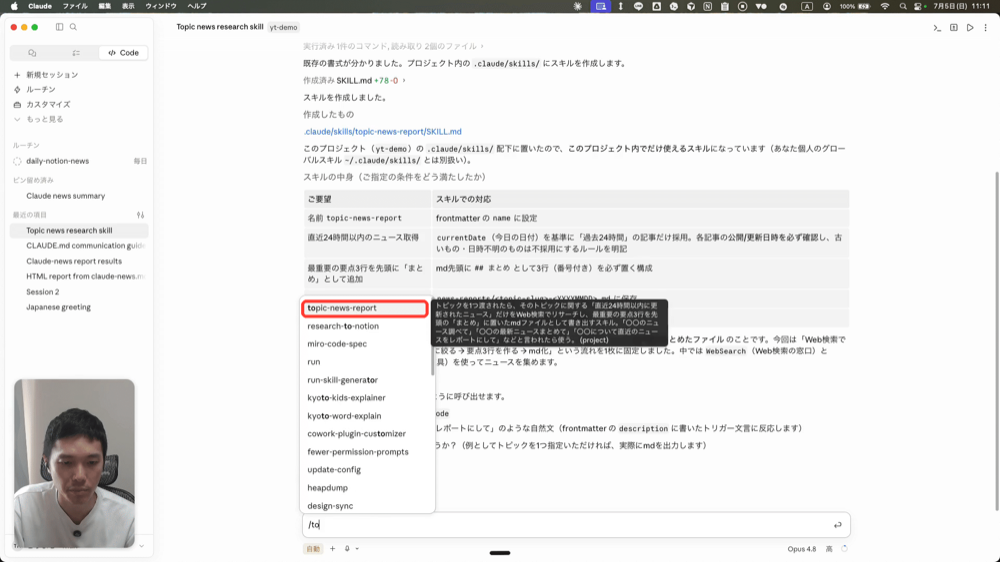Click the run play icon in header

pos(970,27)
